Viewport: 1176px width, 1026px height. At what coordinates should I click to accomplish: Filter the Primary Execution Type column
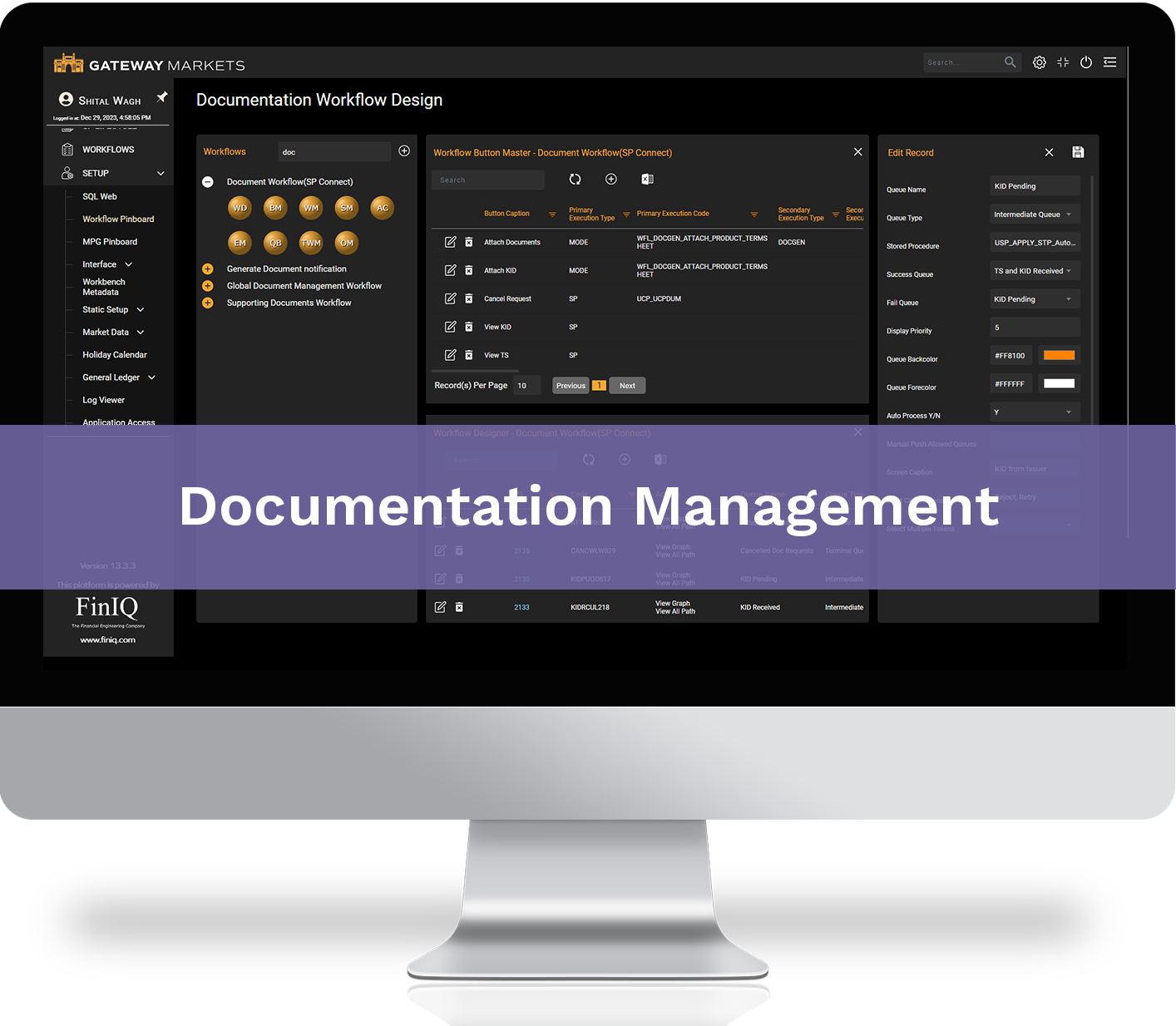[626, 215]
